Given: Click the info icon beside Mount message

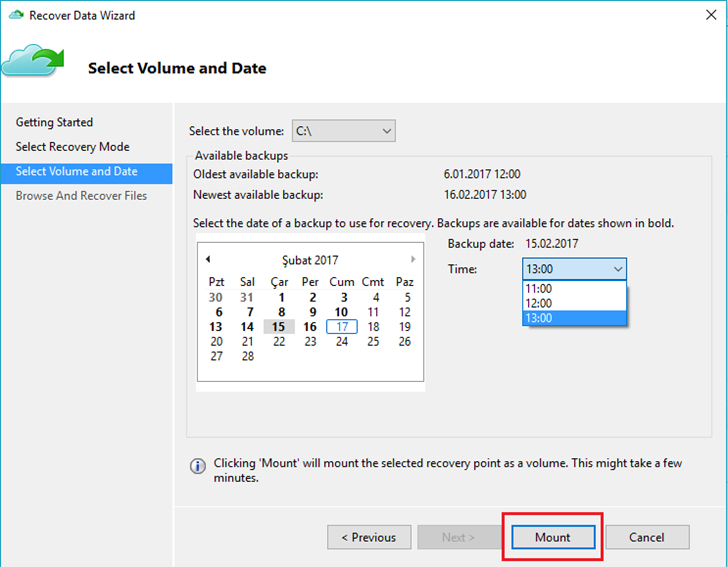Looking at the screenshot, I should pyautogui.click(x=198, y=466).
